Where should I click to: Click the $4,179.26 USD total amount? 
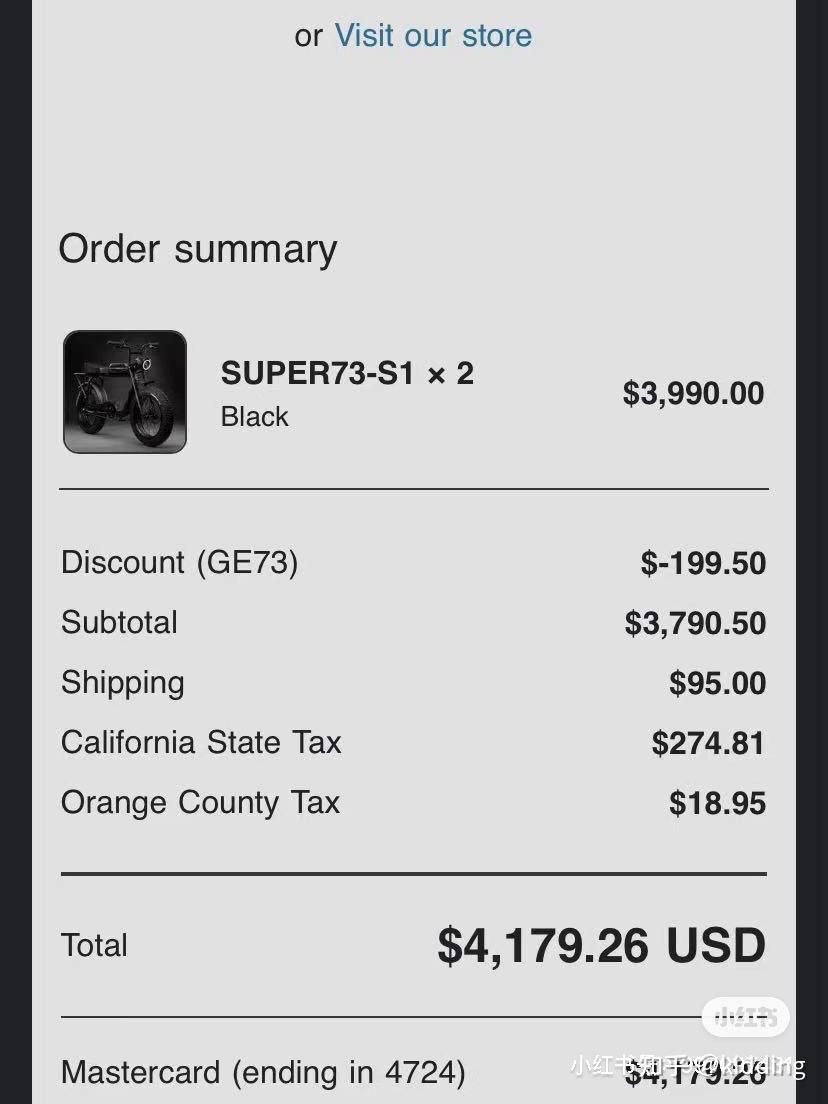coord(601,945)
